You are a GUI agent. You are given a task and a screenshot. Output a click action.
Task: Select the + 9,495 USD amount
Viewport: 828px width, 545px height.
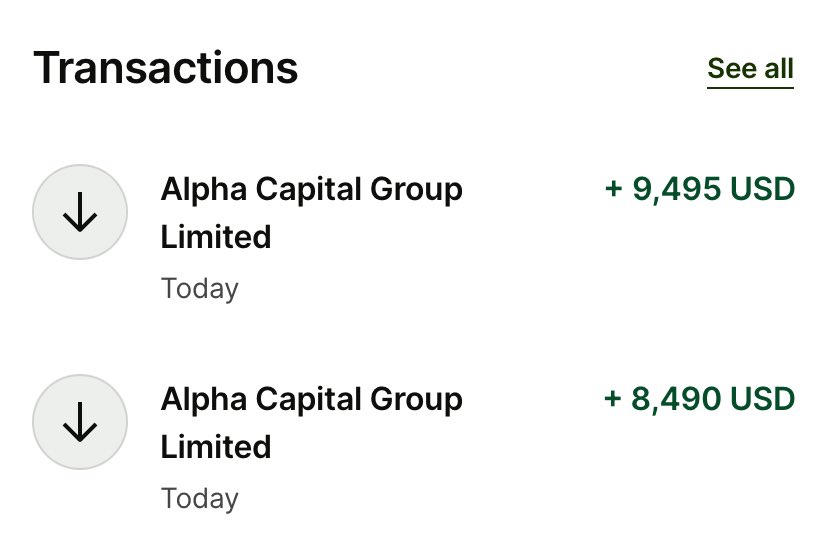pyautogui.click(x=700, y=189)
